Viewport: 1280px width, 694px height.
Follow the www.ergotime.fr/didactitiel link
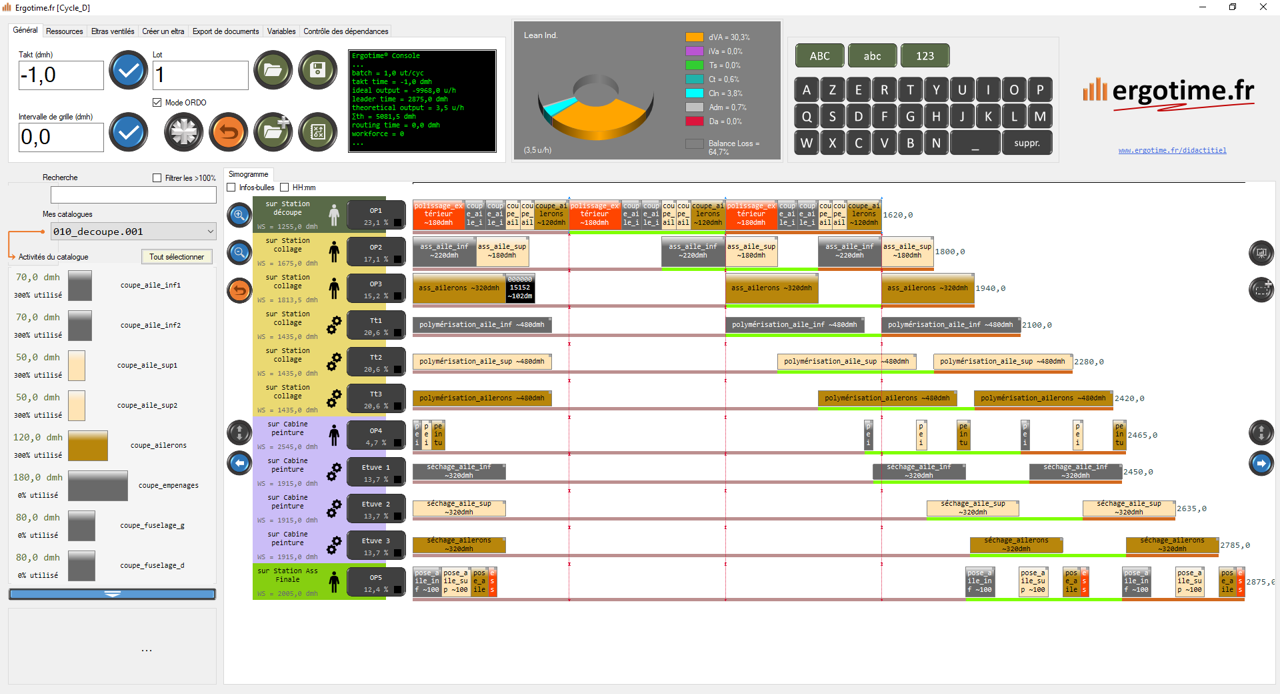[x=1172, y=151]
